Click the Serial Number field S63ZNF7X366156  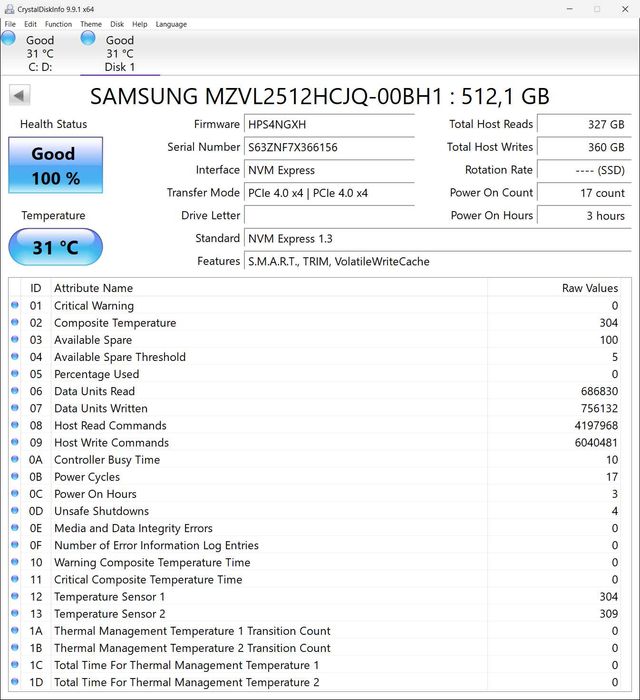(x=329, y=147)
